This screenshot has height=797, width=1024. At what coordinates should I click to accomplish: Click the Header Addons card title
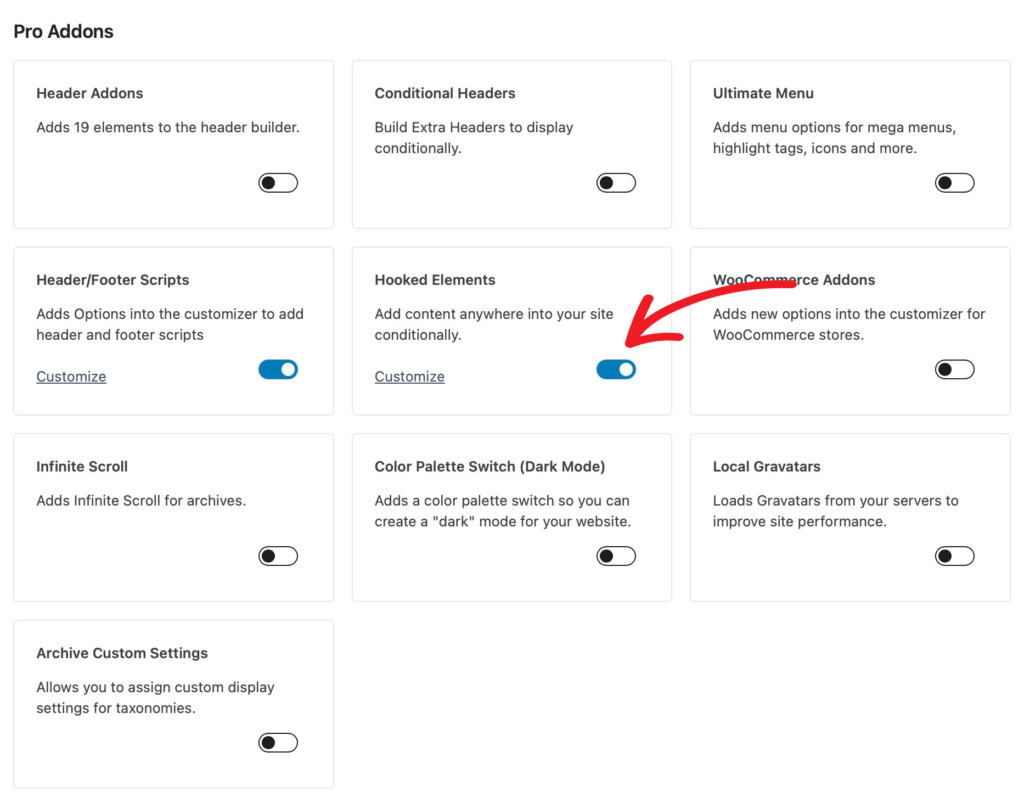90,94
